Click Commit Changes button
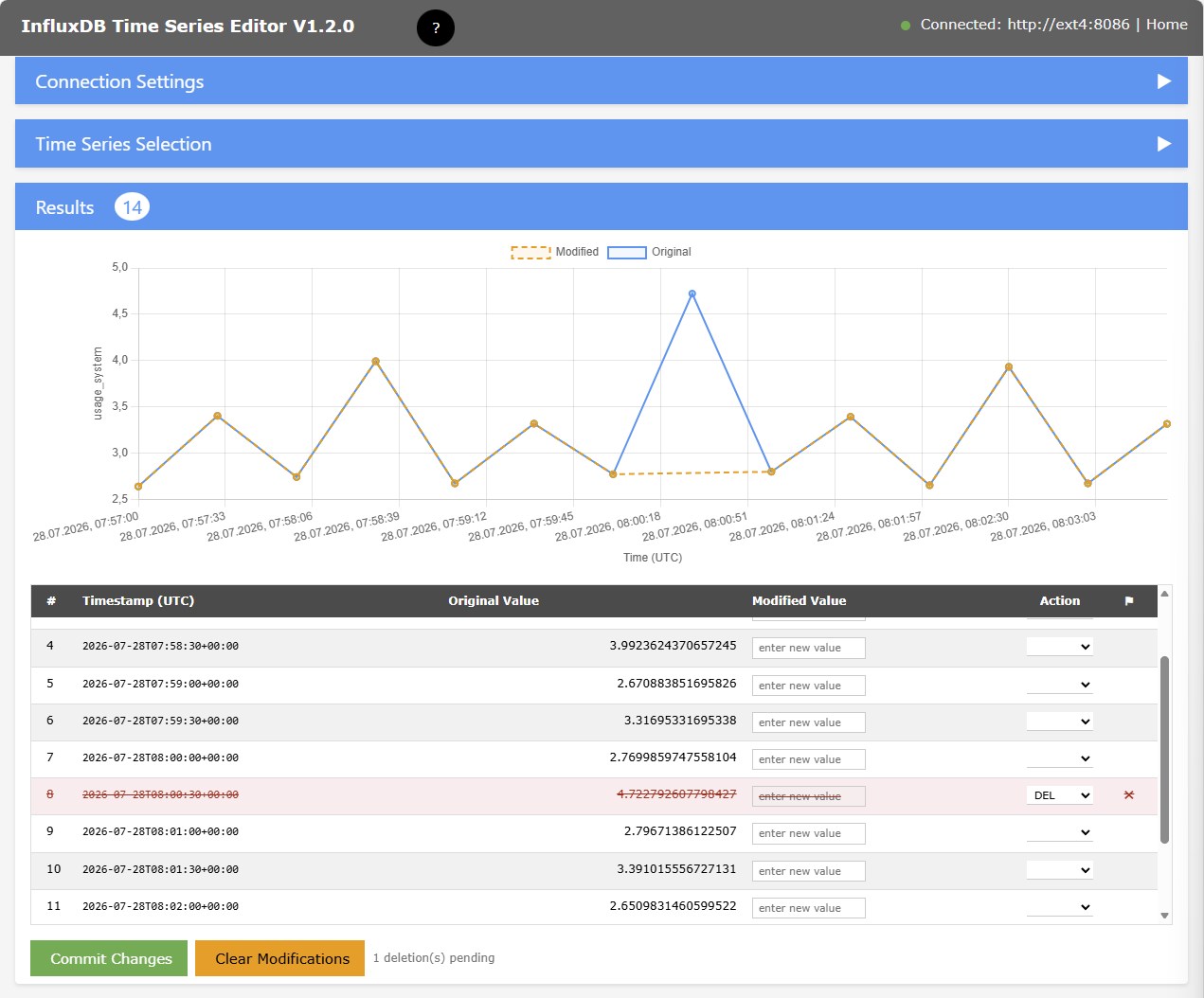Screen dimensions: 1204x998 (x=109, y=958)
